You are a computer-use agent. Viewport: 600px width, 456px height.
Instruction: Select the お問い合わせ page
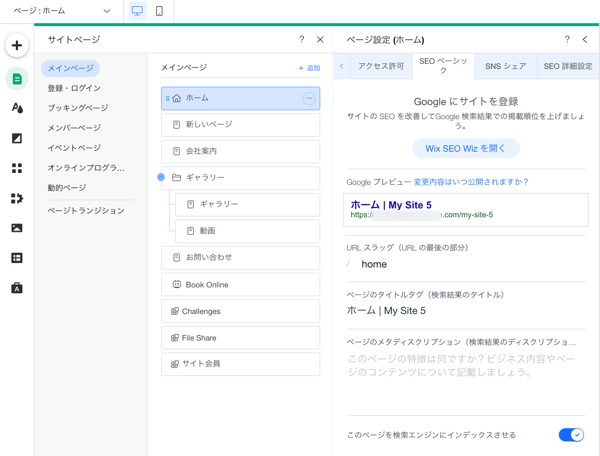[240, 257]
